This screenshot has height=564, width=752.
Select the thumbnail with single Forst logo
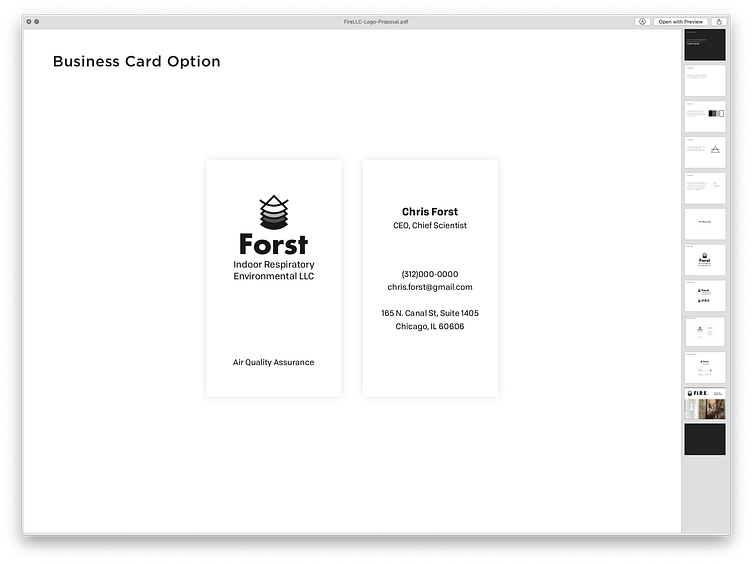coord(705,260)
